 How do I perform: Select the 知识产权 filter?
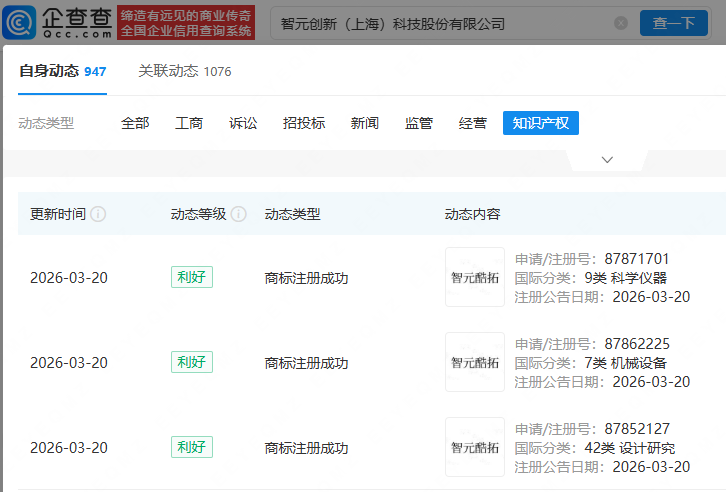tap(541, 123)
